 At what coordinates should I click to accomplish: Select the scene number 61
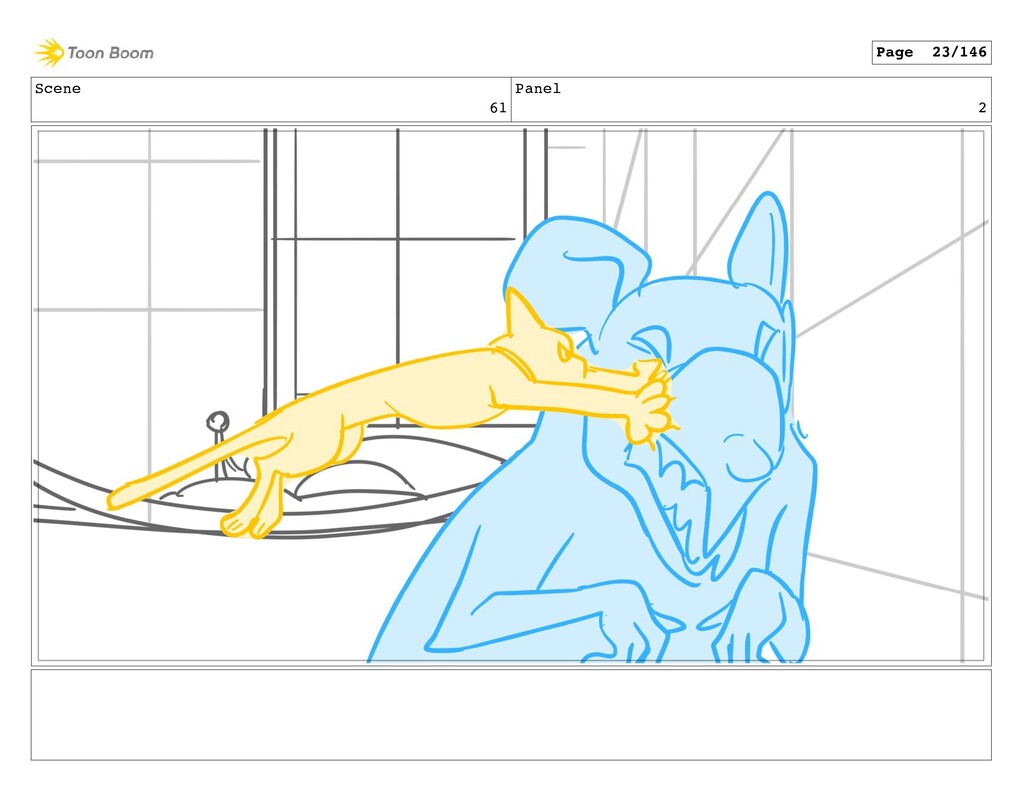point(498,108)
